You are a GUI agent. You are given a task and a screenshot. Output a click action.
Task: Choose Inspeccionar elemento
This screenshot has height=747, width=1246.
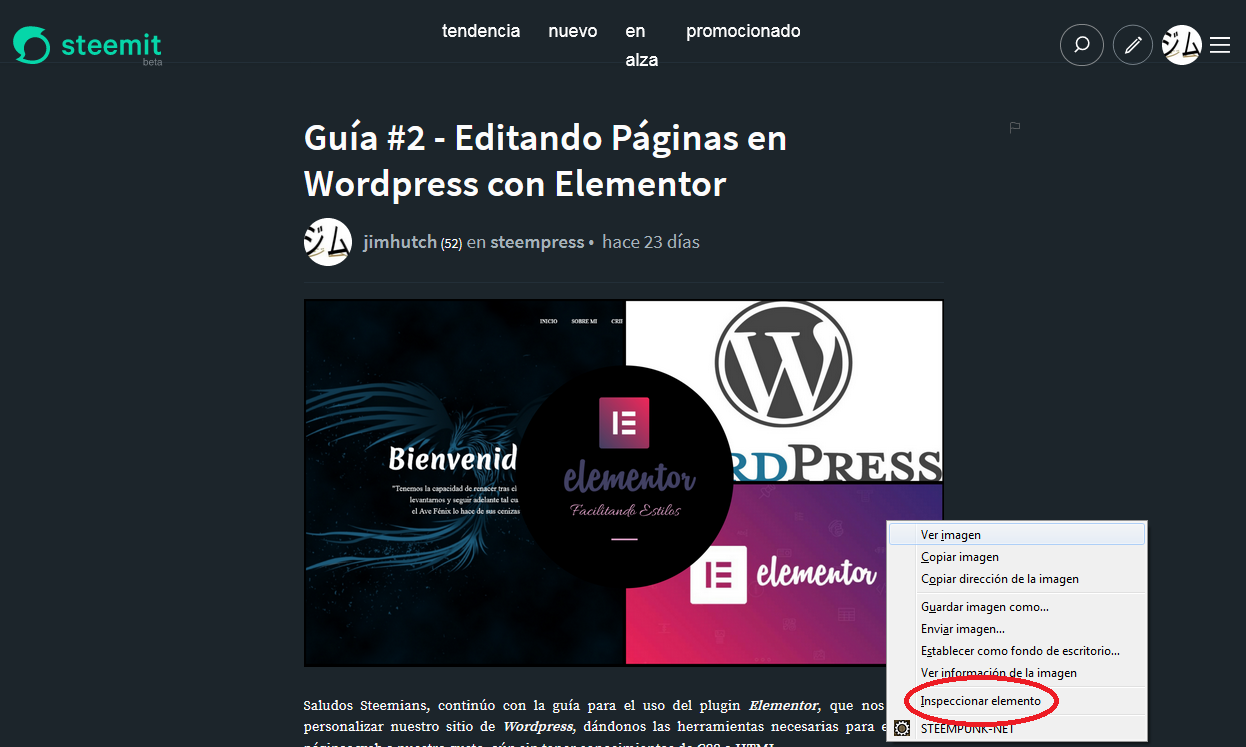[x=1017, y=701]
